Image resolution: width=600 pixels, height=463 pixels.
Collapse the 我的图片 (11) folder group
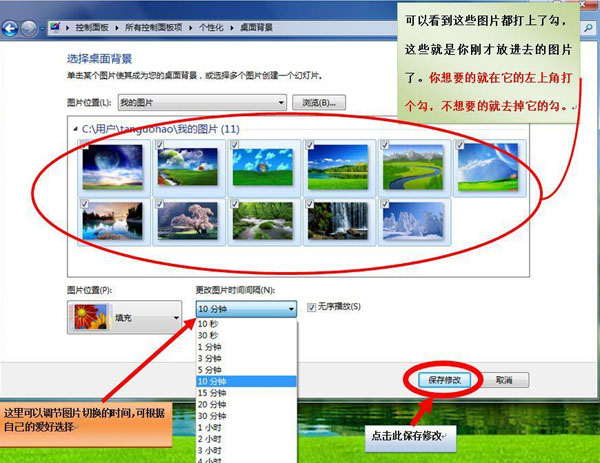[x=76, y=129]
